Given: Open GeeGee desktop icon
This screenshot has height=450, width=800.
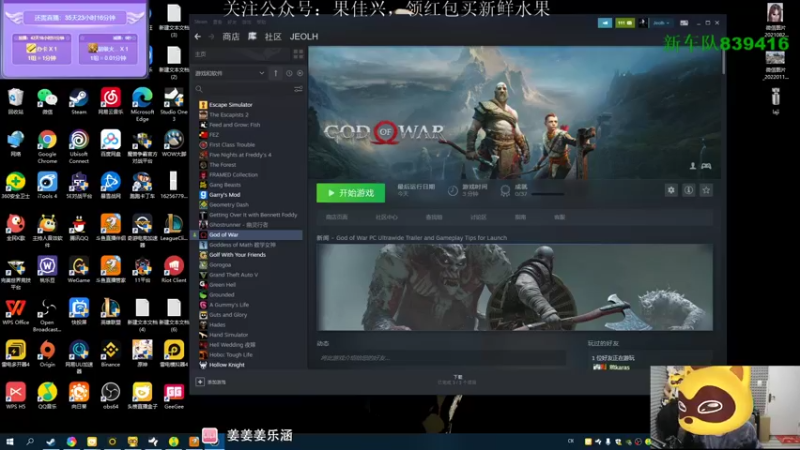Looking at the screenshot, I should pyautogui.click(x=173, y=396).
